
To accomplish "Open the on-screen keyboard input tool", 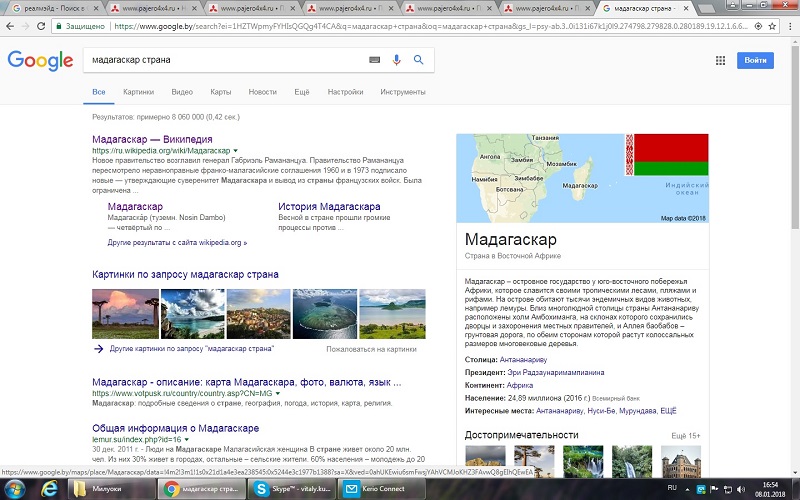I will [375, 60].
